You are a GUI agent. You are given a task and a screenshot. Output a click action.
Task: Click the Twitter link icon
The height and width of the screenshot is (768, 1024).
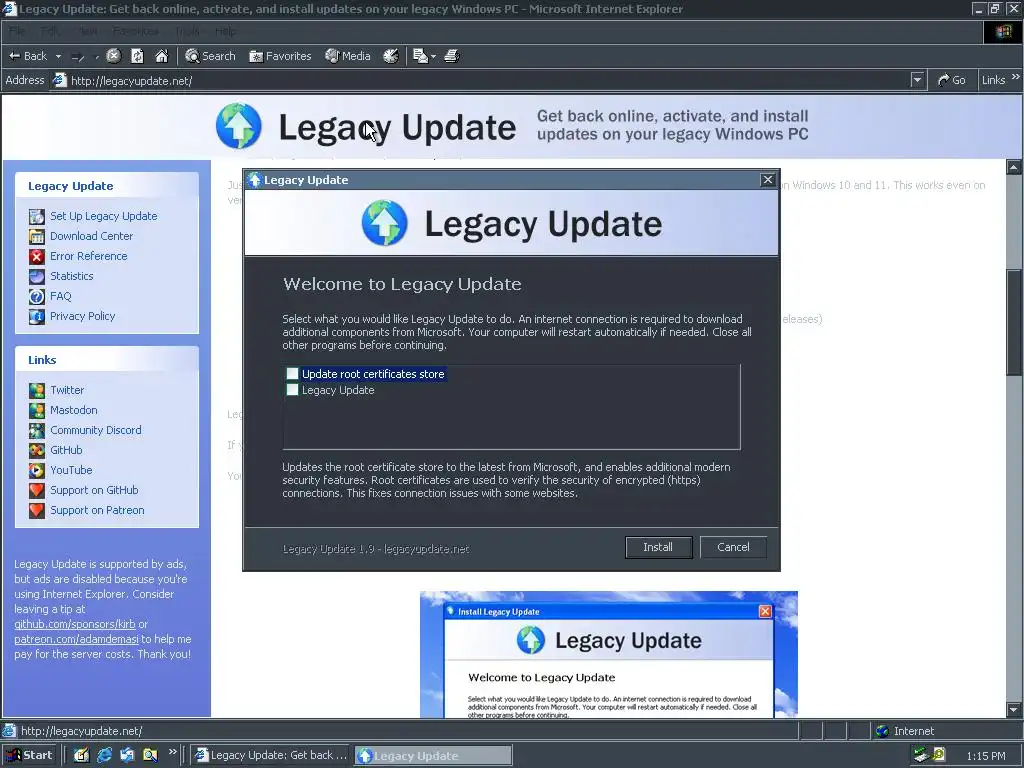click(37, 391)
